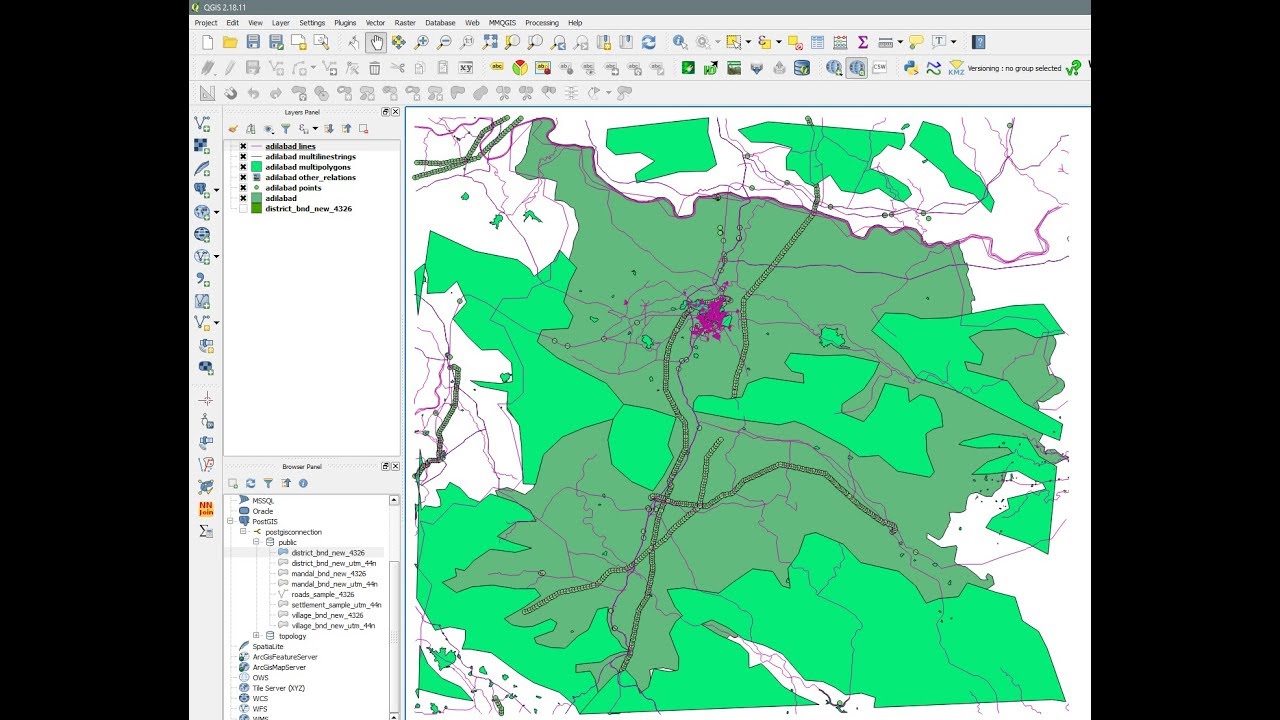Open the Processing menu
This screenshot has width=1280, height=720.
(542, 22)
